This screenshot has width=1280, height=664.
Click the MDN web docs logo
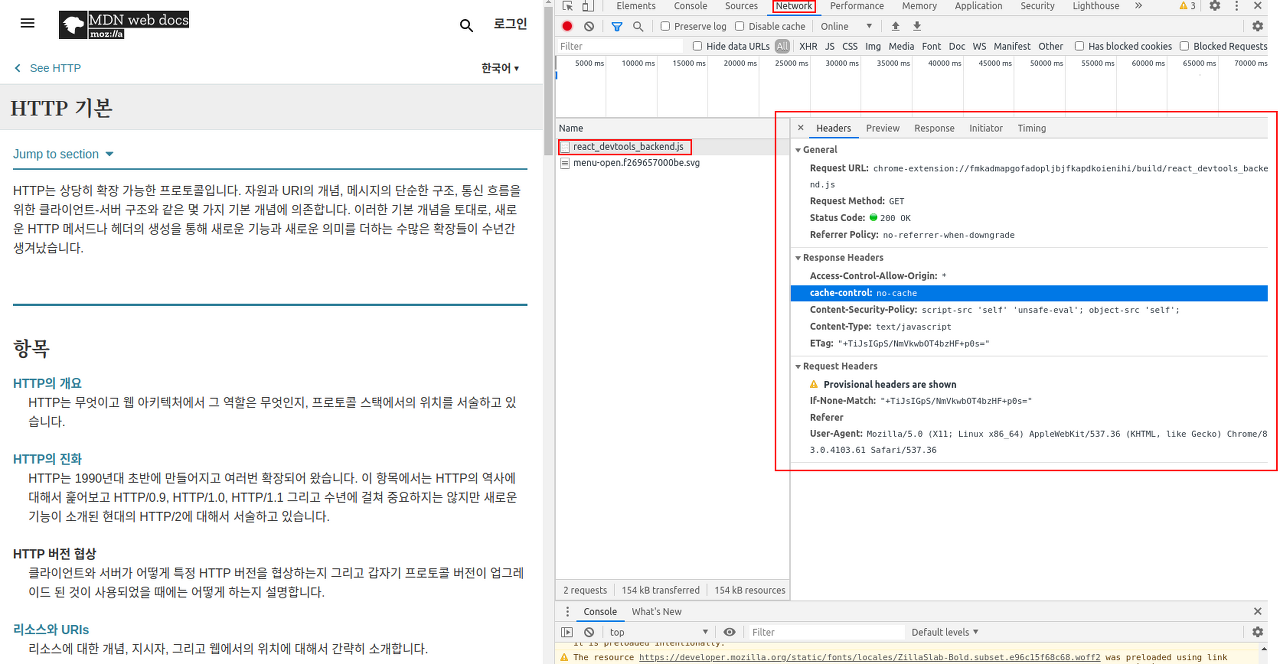(124, 24)
